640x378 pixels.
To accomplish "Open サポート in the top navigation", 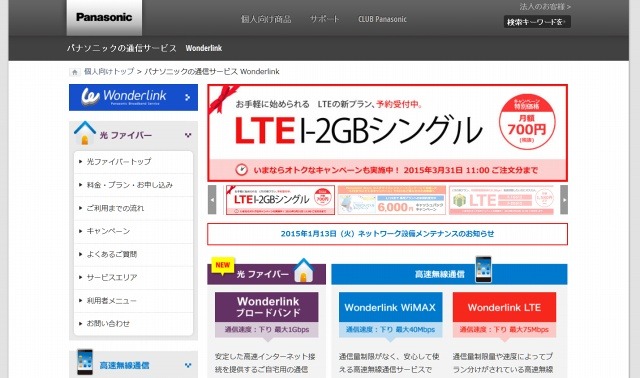I will click(324, 19).
